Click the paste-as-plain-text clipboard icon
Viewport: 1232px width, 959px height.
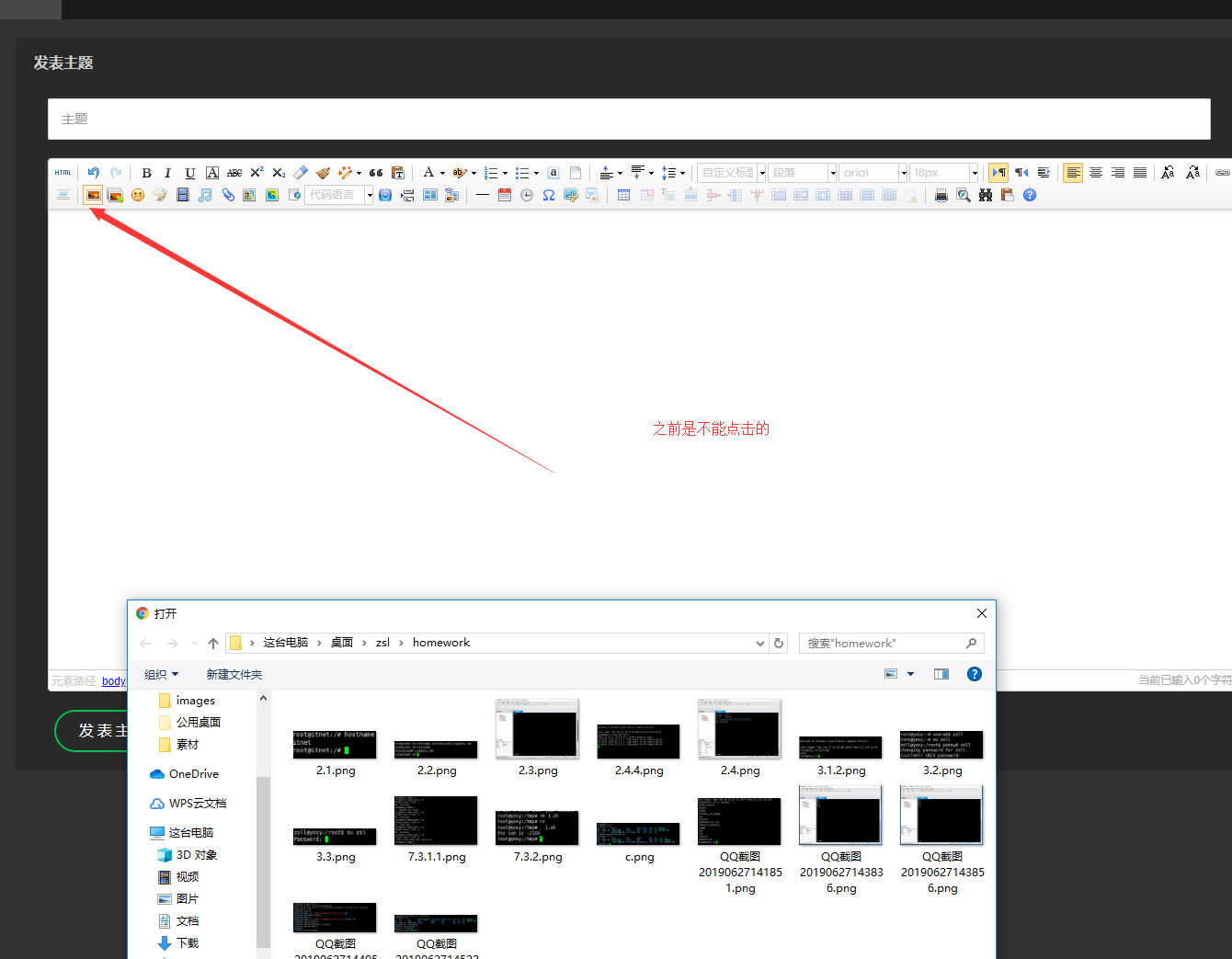click(x=398, y=173)
